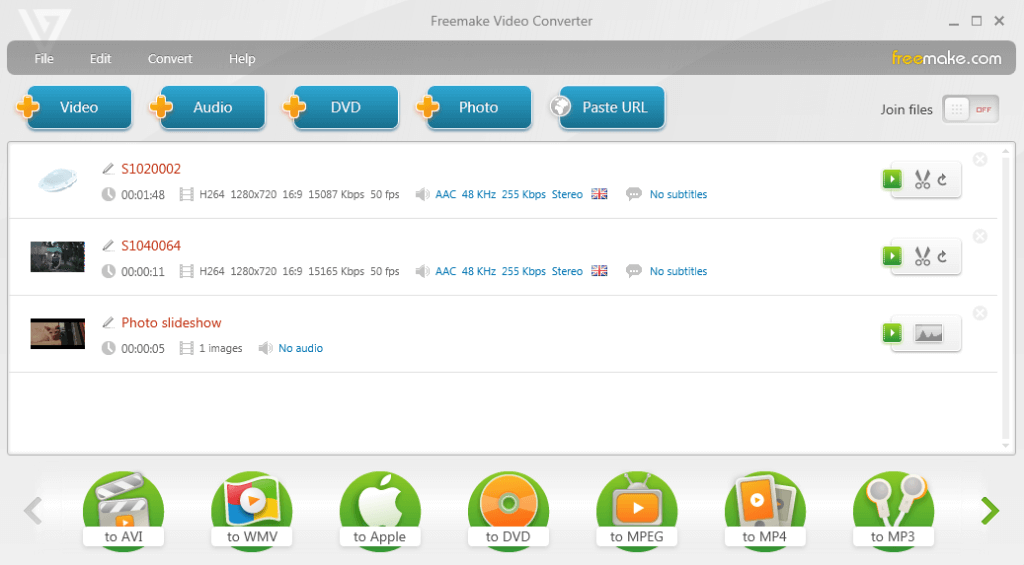Open the scissors cut editor for S1040064

922,257
